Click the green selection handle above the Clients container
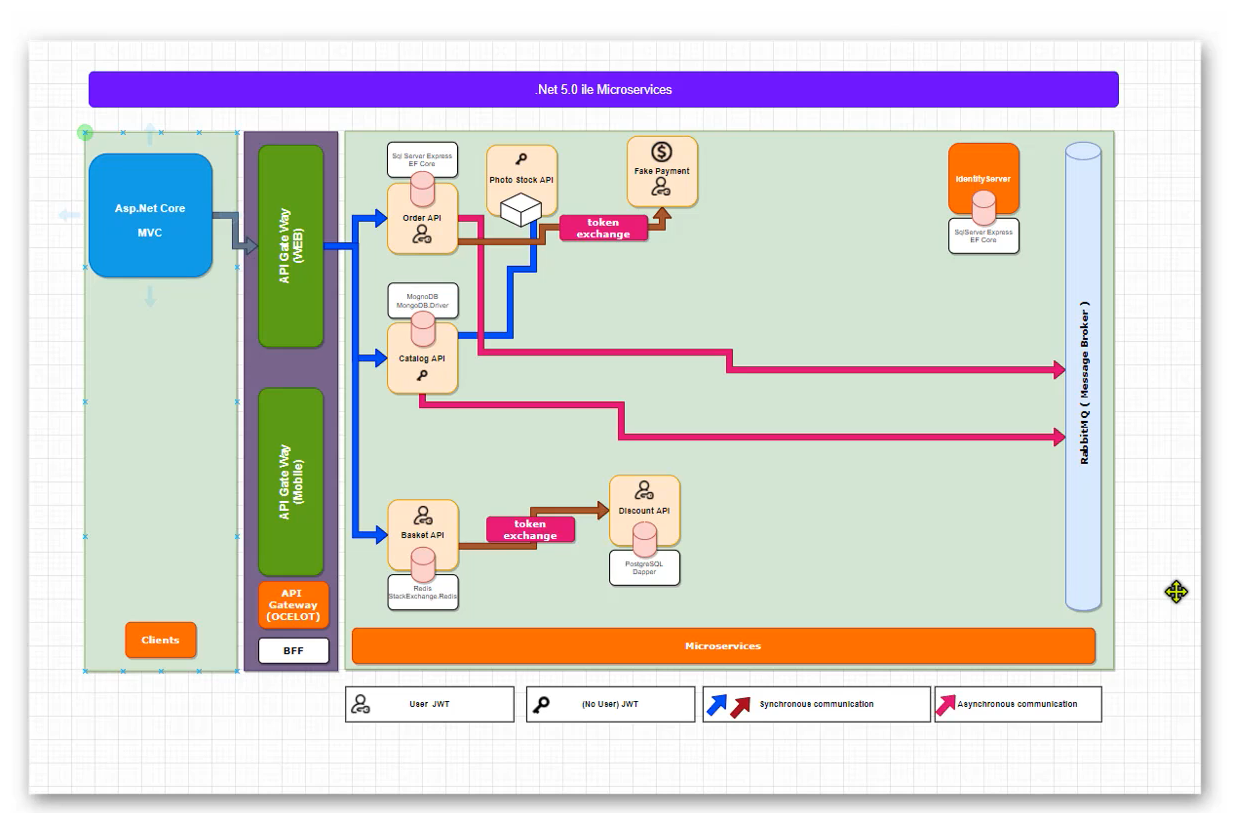Image resolution: width=1233 pixels, height=813 pixels. click(x=85, y=131)
